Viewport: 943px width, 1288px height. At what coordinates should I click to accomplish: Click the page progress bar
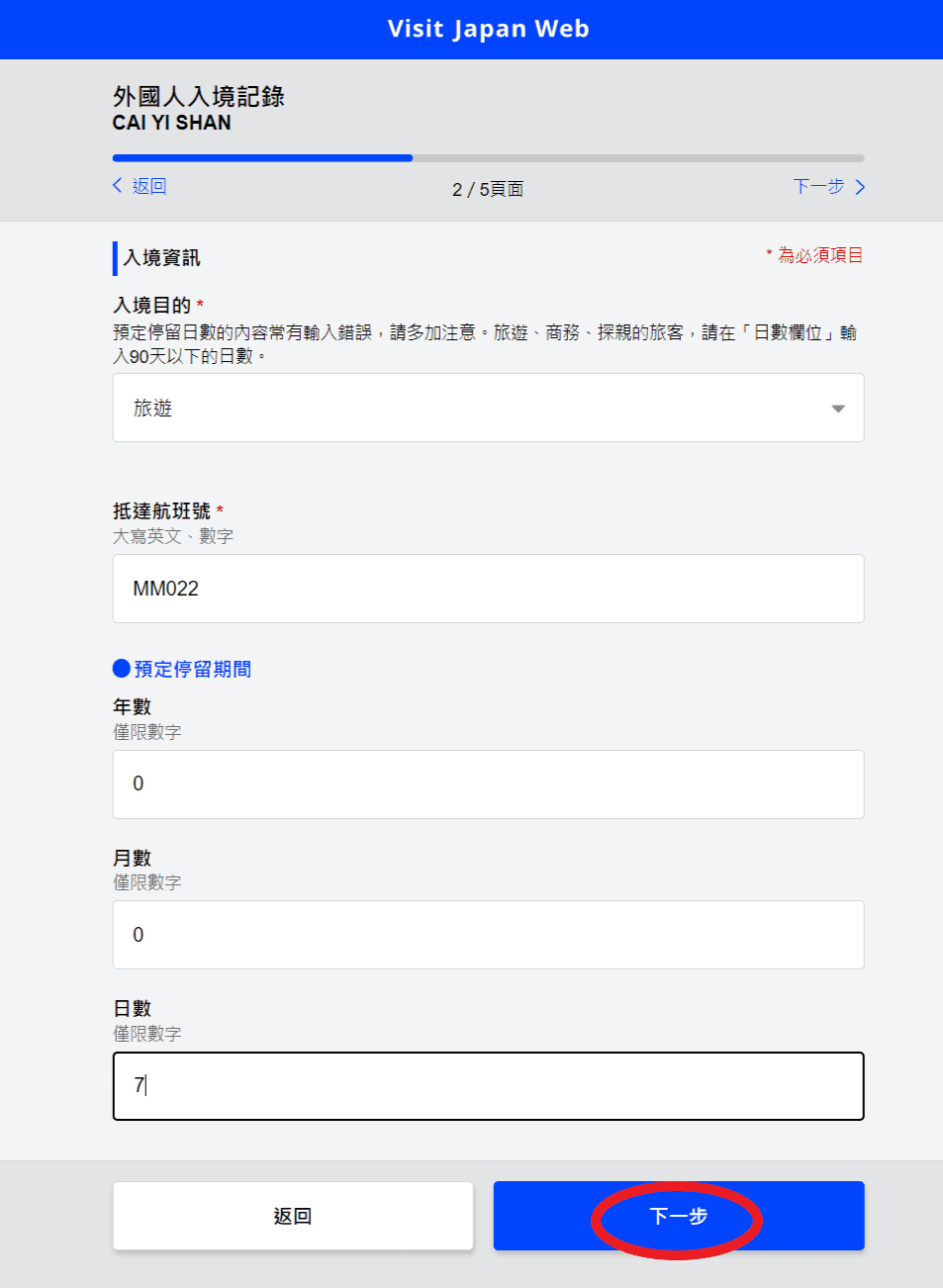[x=488, y=158]
